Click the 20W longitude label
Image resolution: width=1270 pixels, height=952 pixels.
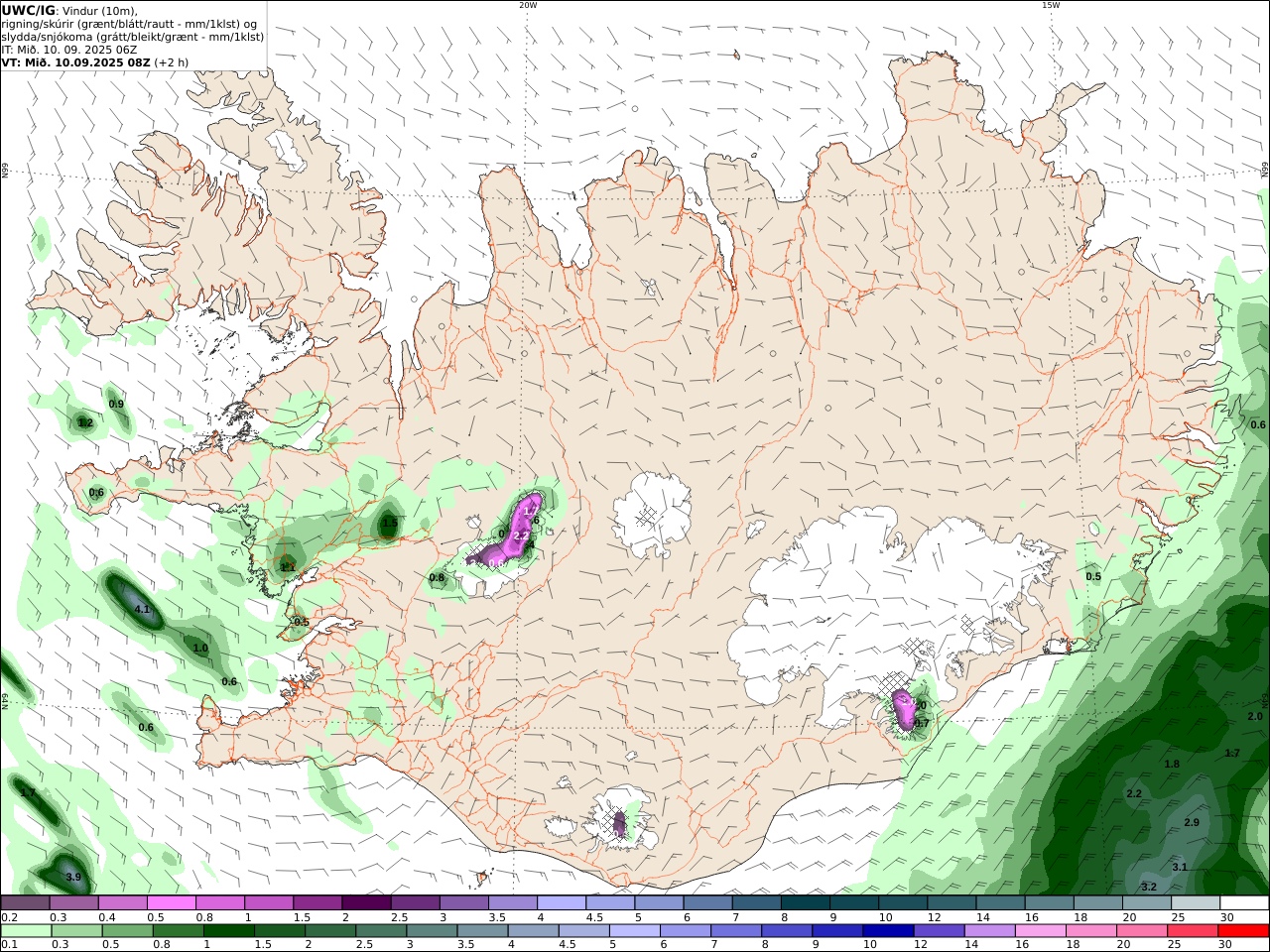tap(528, 5)
